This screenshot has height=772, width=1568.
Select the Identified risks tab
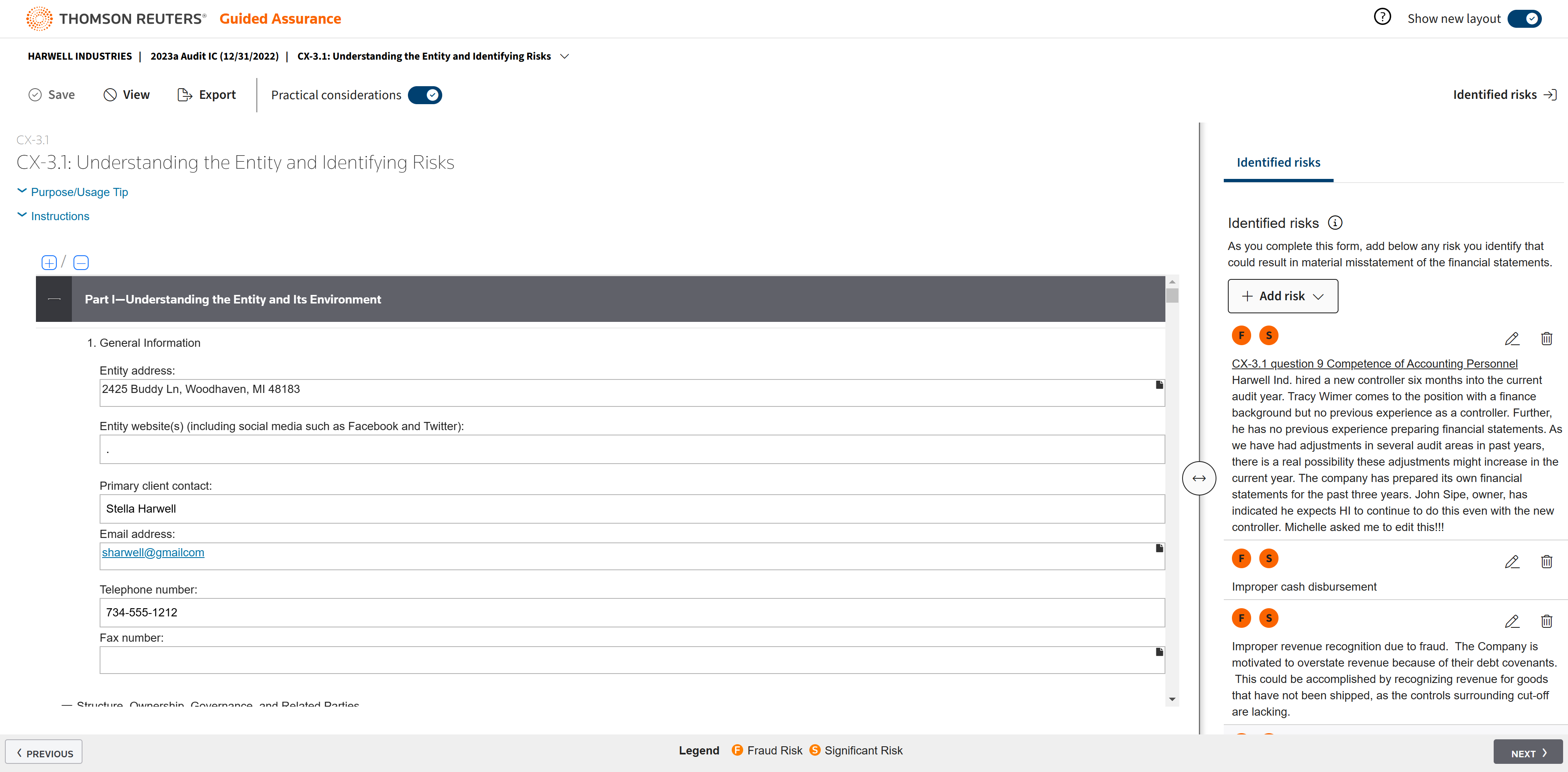coord(1278,163)
